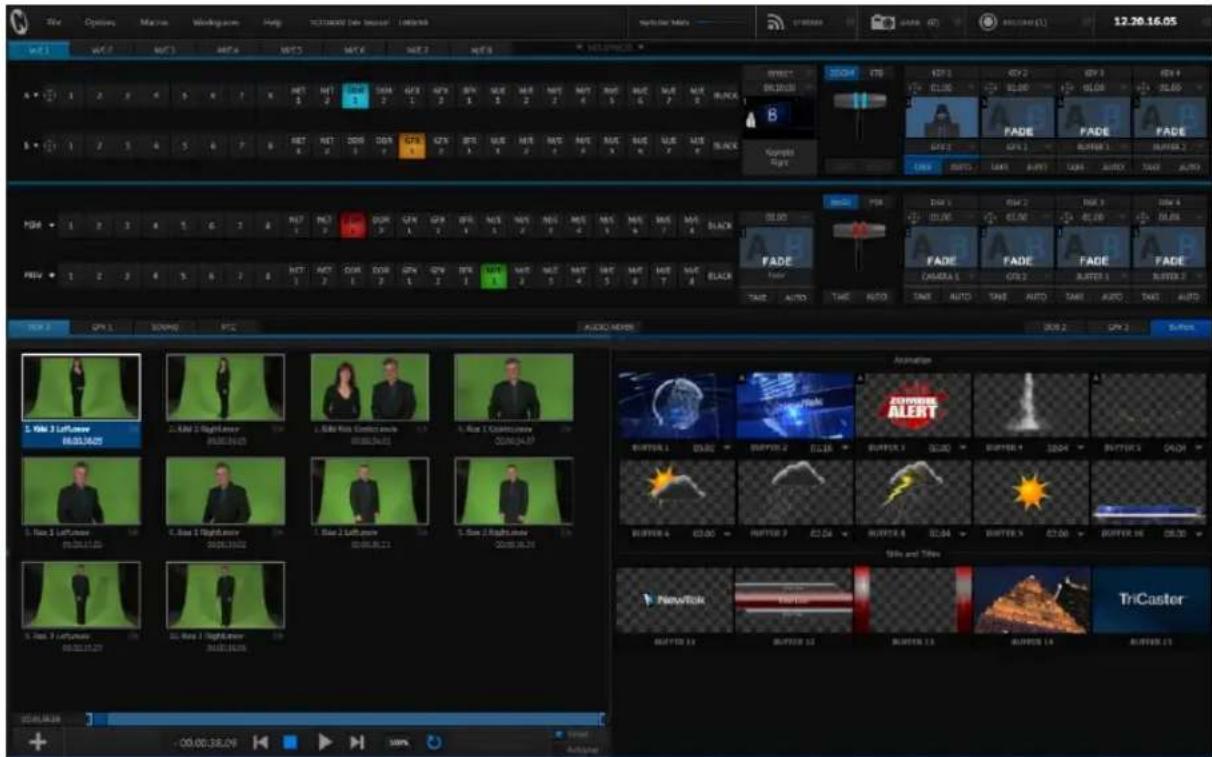The height and width of the screenshot is (757, 1212).
Task: Open Buffer 4 duration dropdown arrow
Action: click(1083, 449)
